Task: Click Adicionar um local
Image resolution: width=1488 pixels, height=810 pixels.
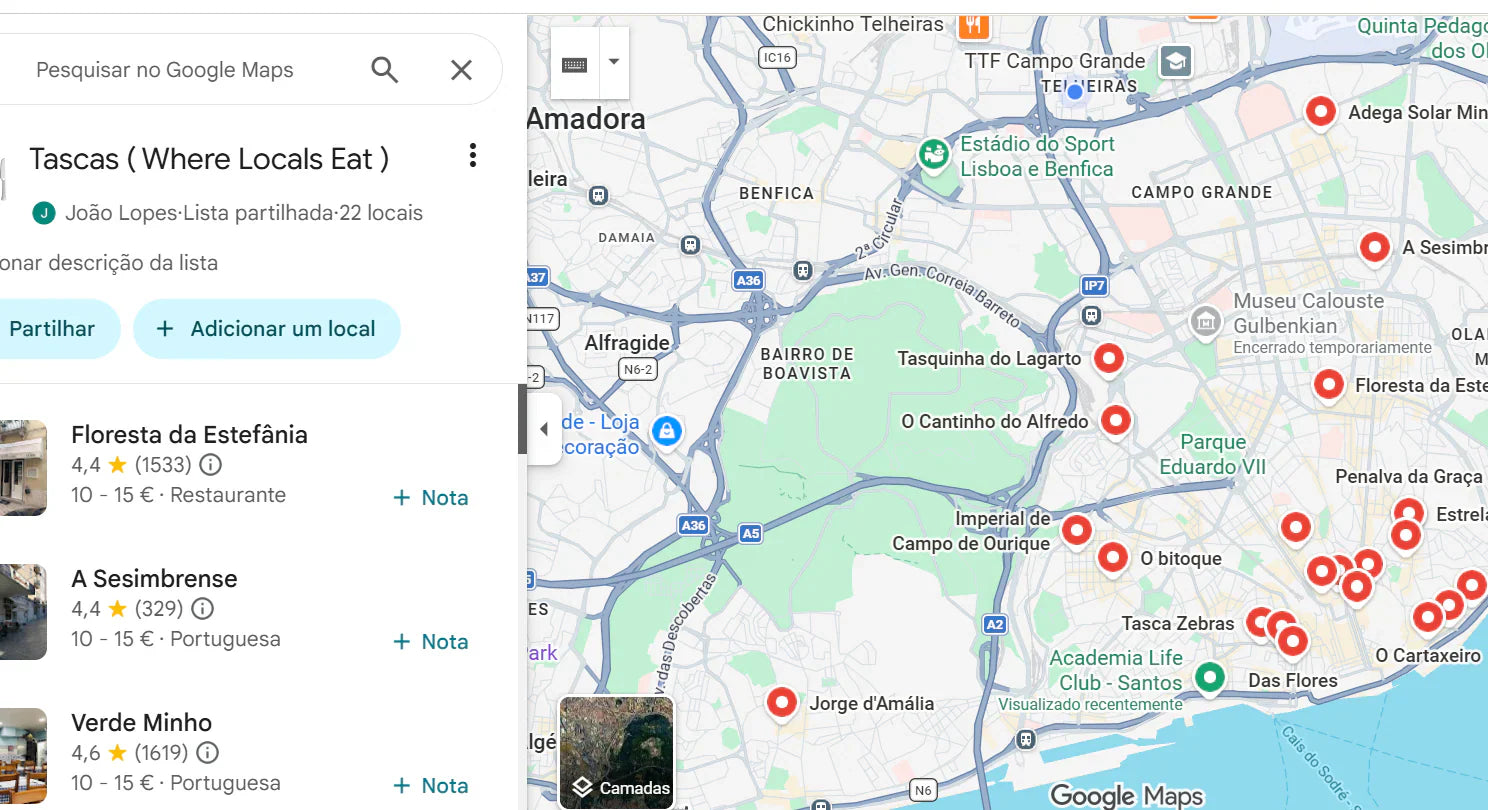Action: click(x=266, y=328)
